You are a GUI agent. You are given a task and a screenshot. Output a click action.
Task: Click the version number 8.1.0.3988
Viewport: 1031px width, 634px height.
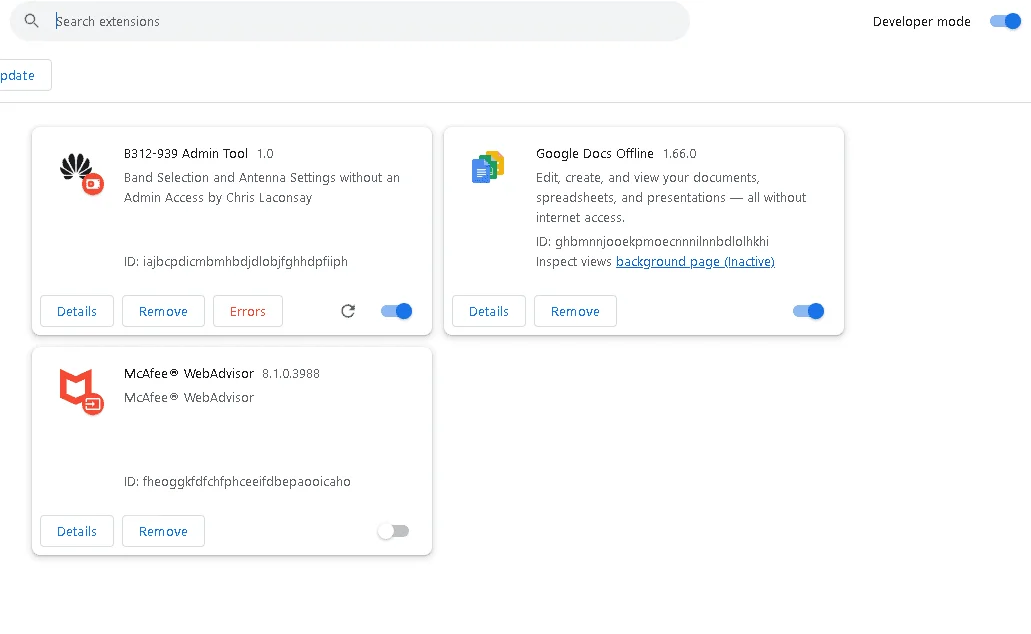click(x=291, y=374)
